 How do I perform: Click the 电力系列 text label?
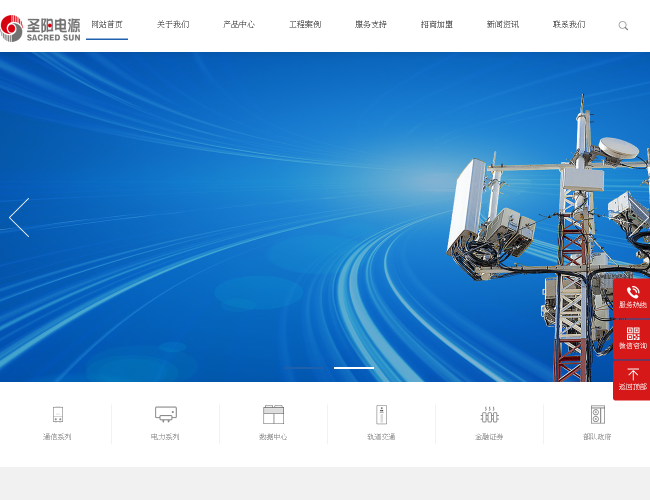click(165, 437)
